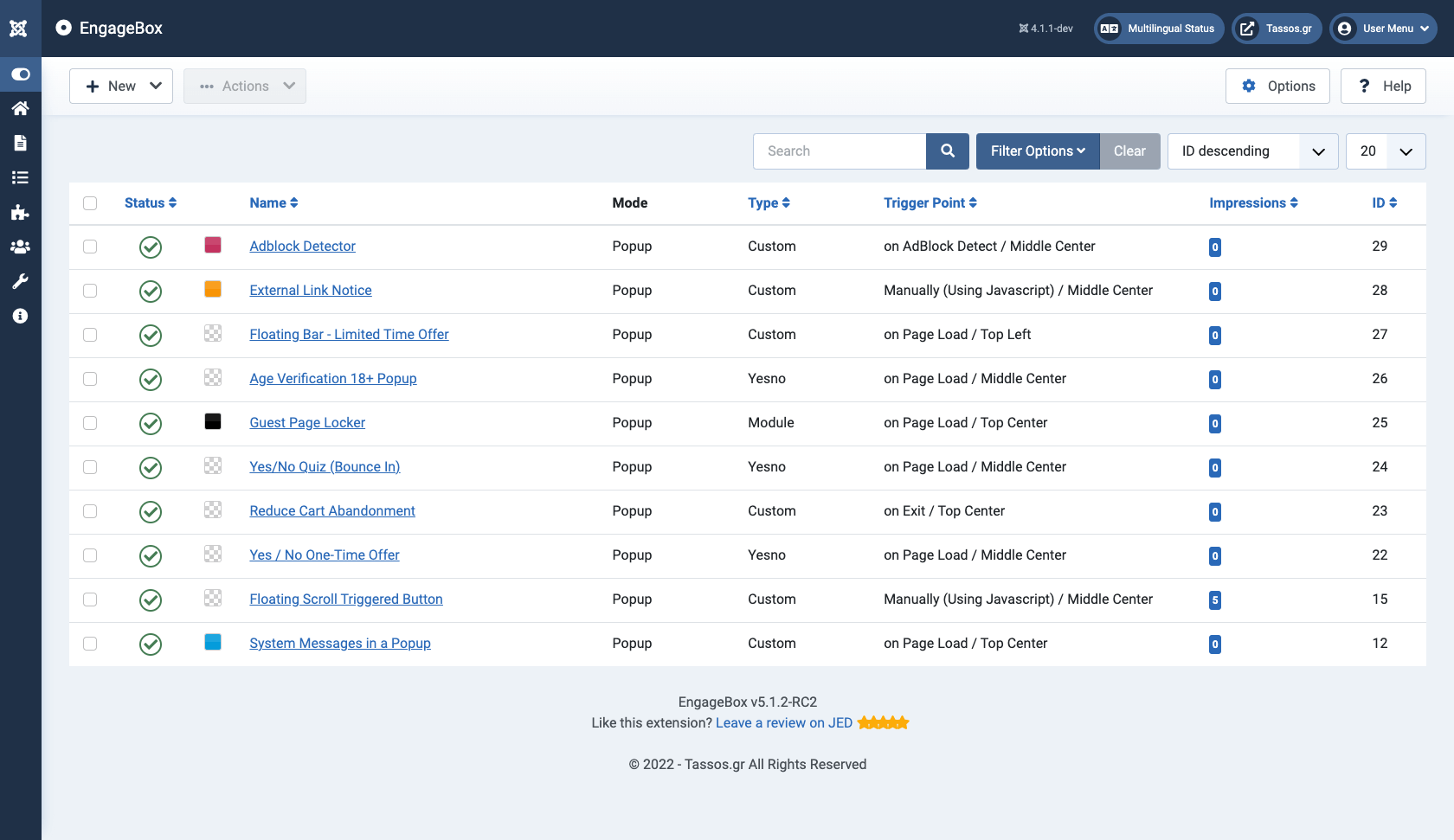Open the User Menu dropdown
This screenshot has height=840, width=1454.
pyautogui.click(x=1383, y=29)
